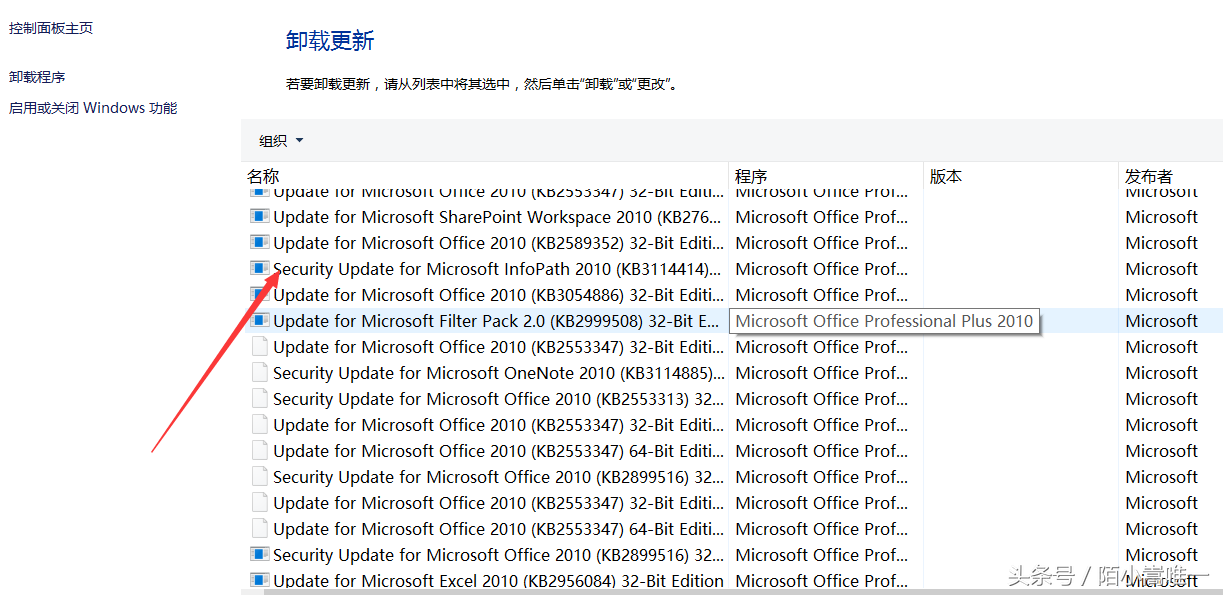The height and width of the screenshot is (595, 1223).
Task: Open the 组织 dropdown menu
Action: coord(281,141)
